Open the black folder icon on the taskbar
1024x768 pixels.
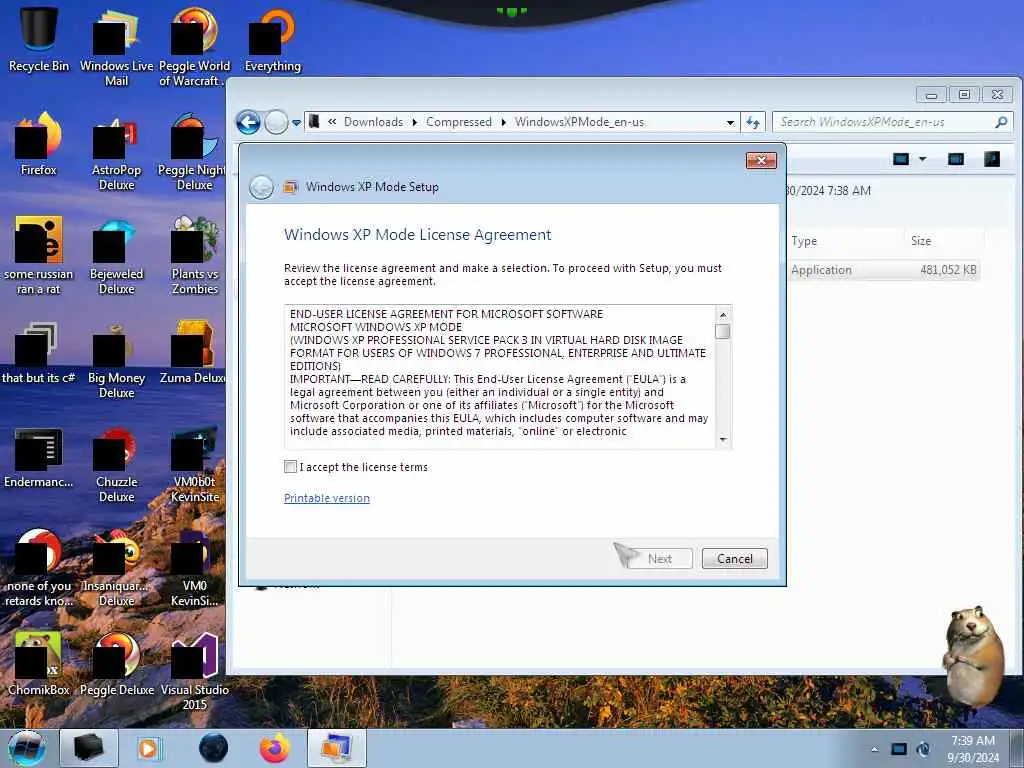(89, 748)
